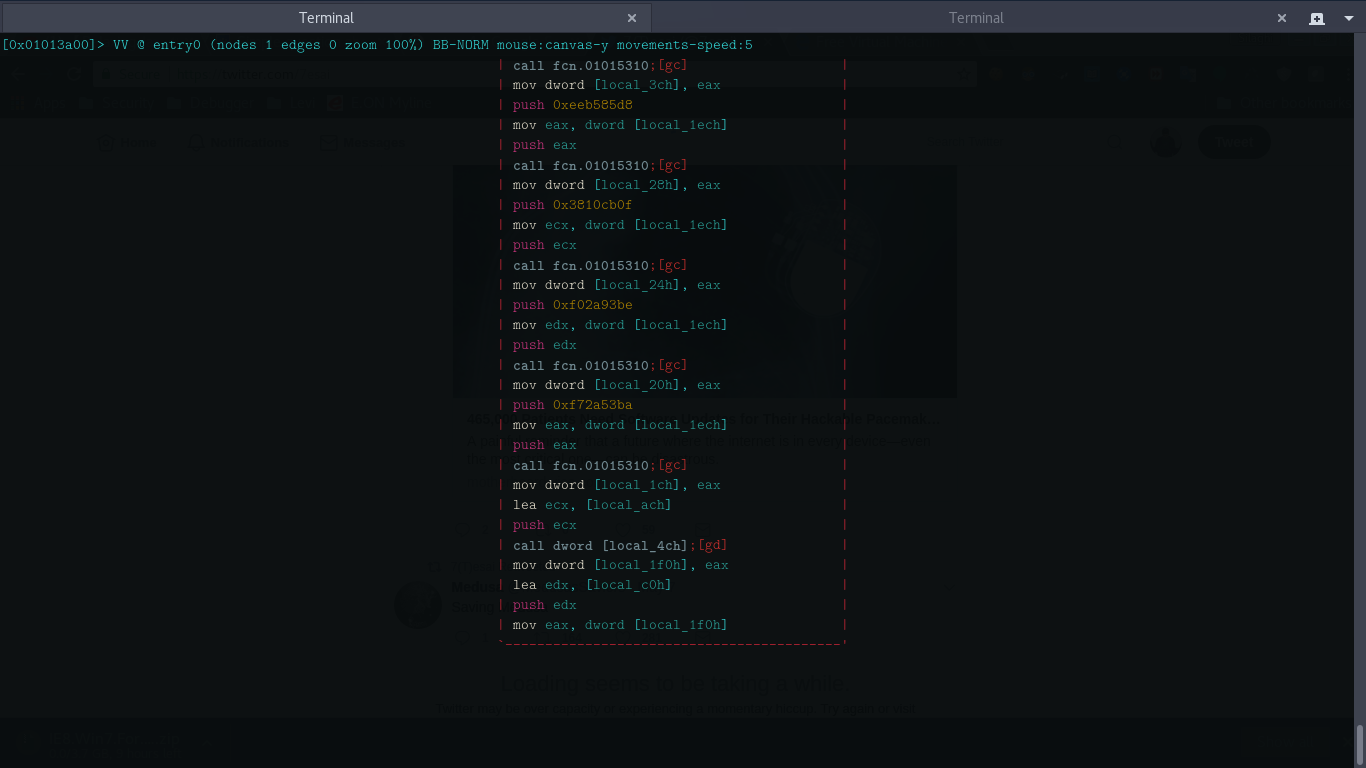Select line 'mov dword [local_1ch], eax'
The width and height of the screenshot is (1366, 768).
pyautogui.click(x=617, y=485)
